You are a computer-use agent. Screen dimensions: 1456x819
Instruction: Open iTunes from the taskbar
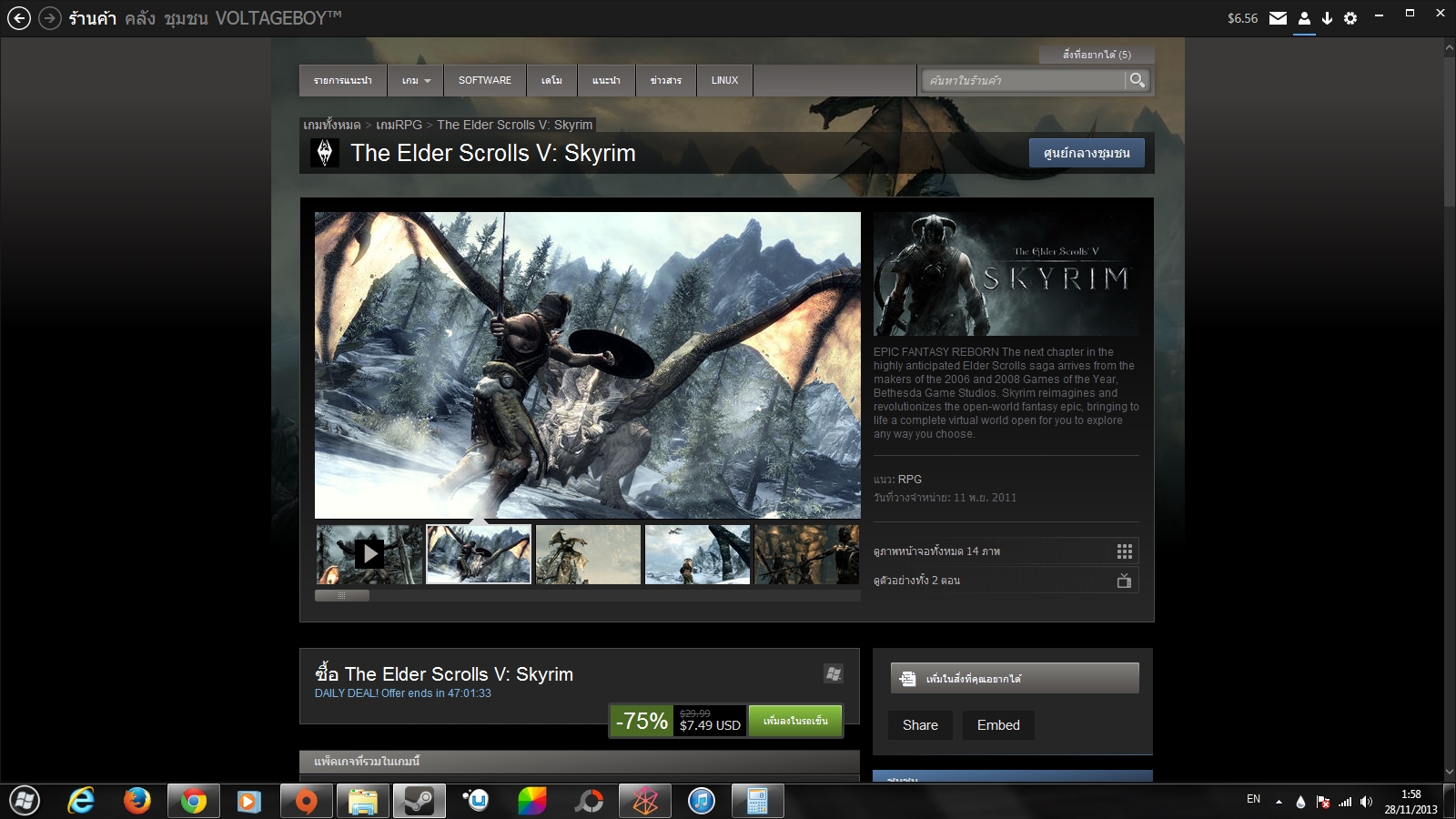[702, 801]
